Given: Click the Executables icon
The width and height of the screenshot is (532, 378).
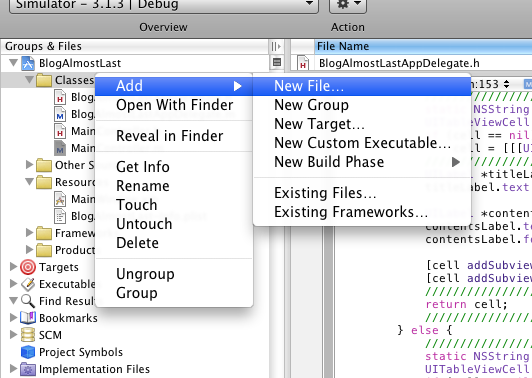Looking at the screenshot, I should pos(28,284).
